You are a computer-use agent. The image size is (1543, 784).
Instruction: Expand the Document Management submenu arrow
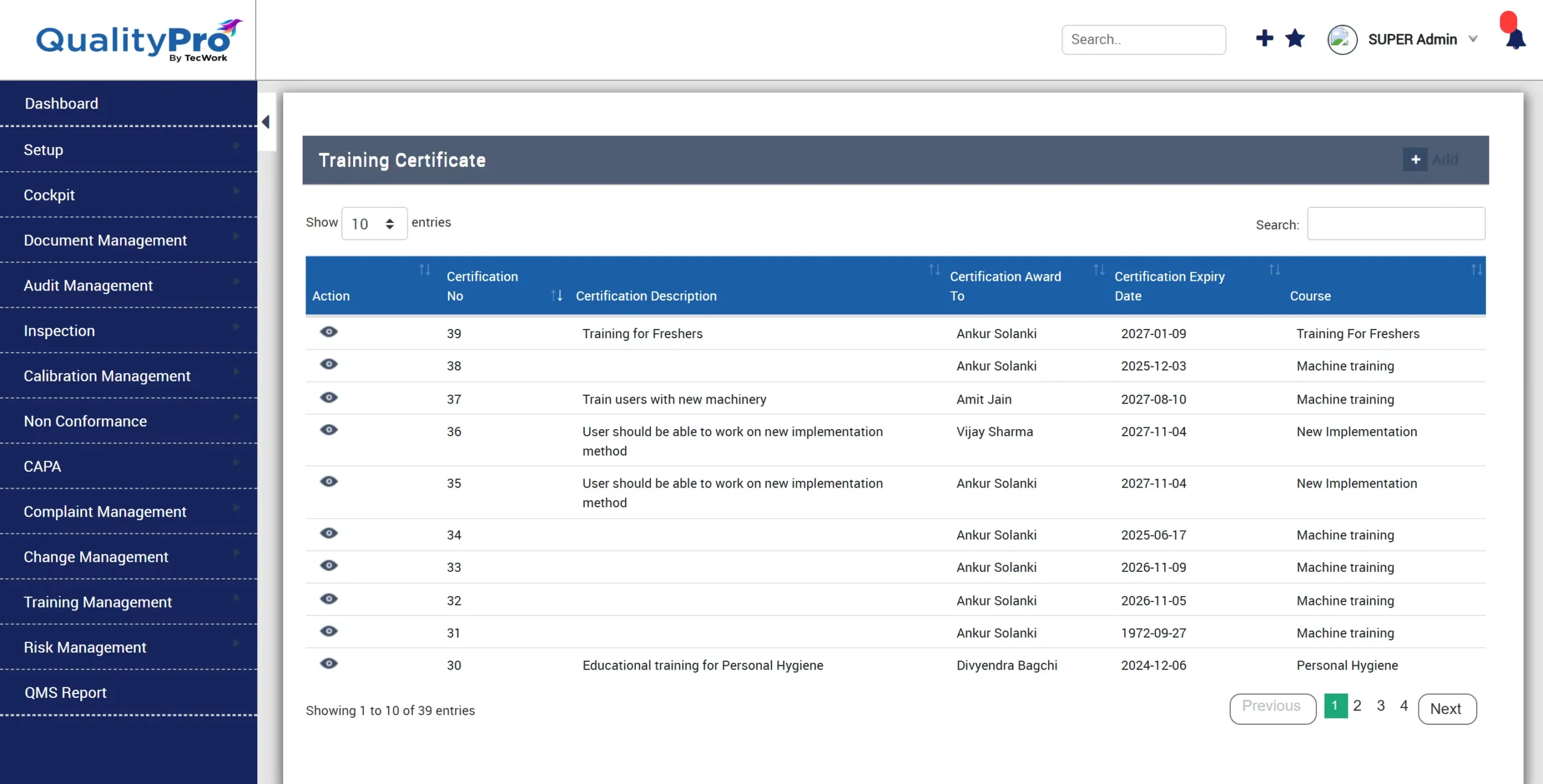tap(236, 236)
